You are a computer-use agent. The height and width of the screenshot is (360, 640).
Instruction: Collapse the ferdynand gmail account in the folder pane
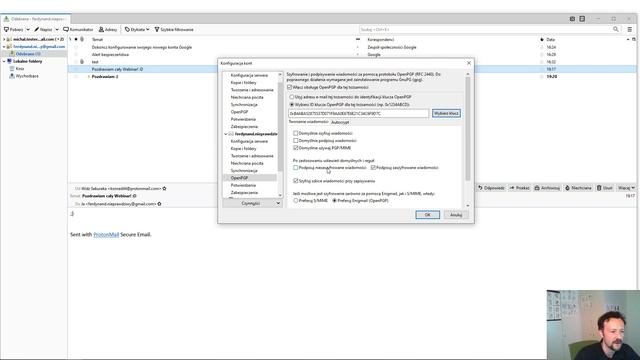pos(4,47)
